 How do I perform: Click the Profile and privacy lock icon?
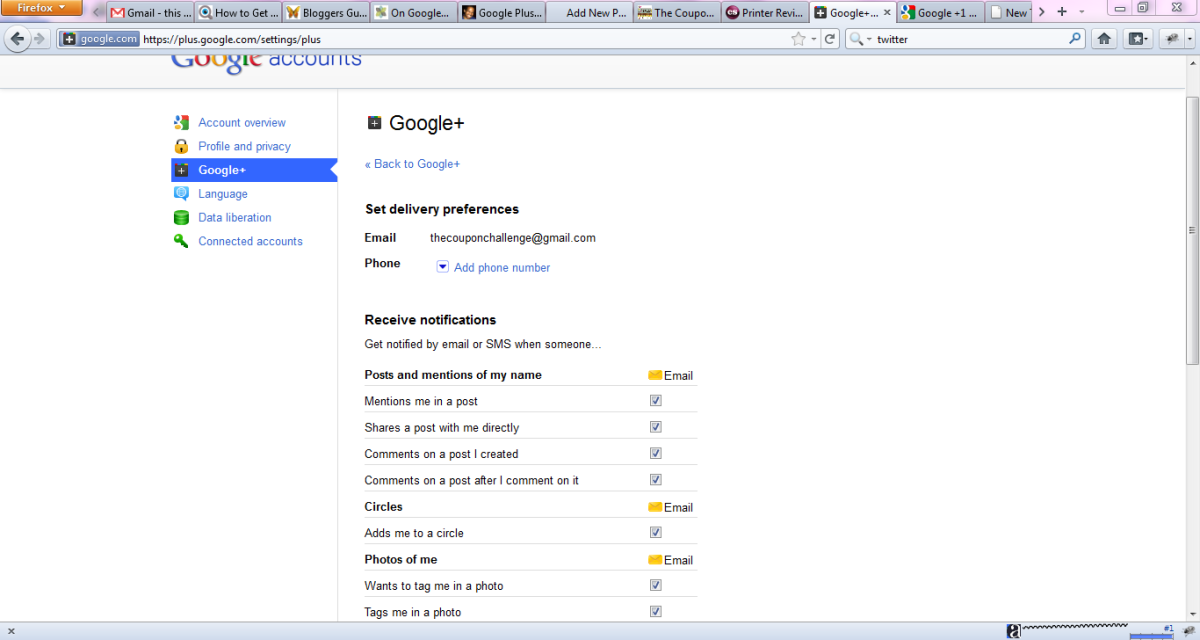click(x=181, y=146)
